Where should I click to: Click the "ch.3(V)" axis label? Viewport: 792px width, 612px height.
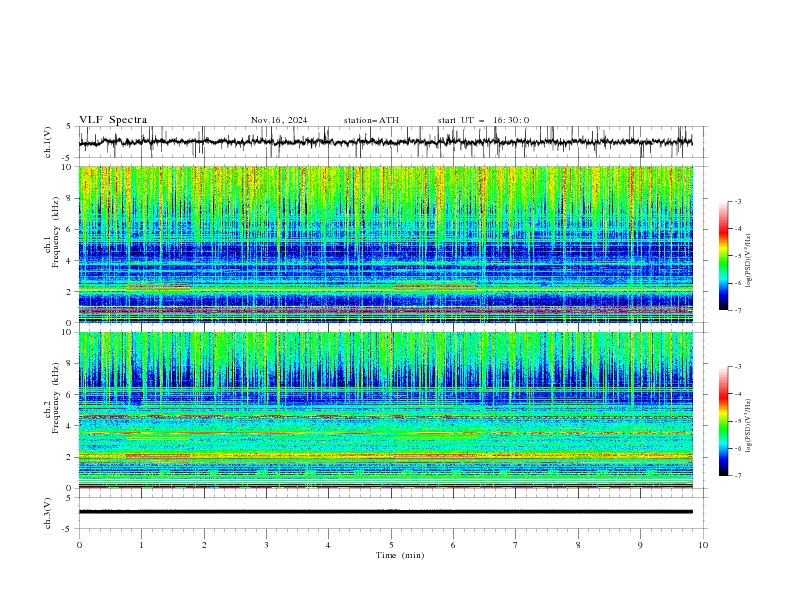[x=48, y=513]
